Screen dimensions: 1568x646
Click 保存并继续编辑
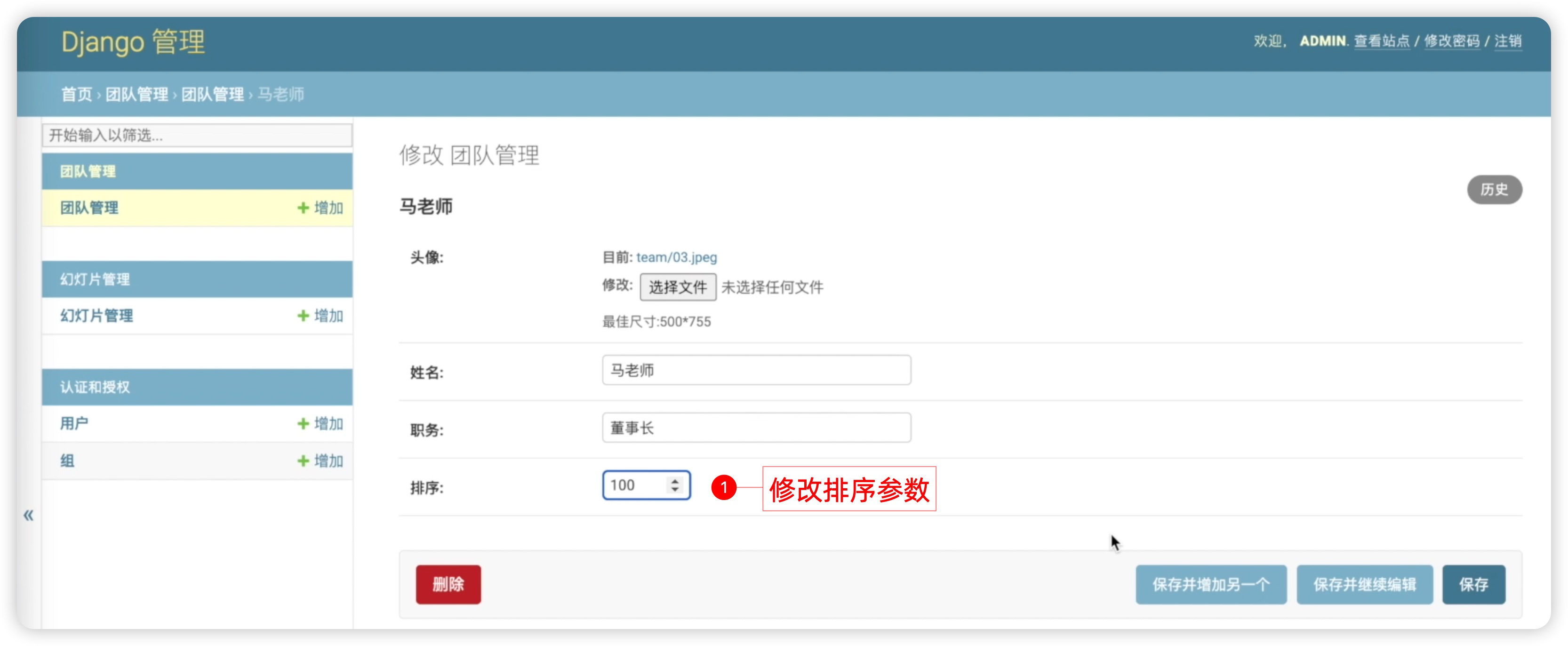tap(1364, 584)
